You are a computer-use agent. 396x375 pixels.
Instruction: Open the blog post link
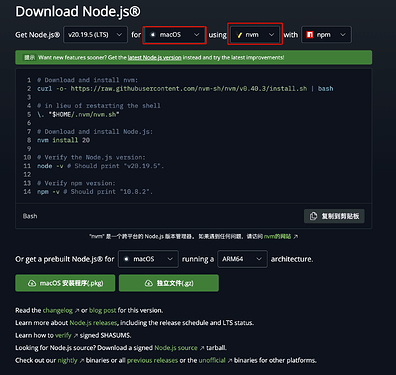(x=103, y=310)
